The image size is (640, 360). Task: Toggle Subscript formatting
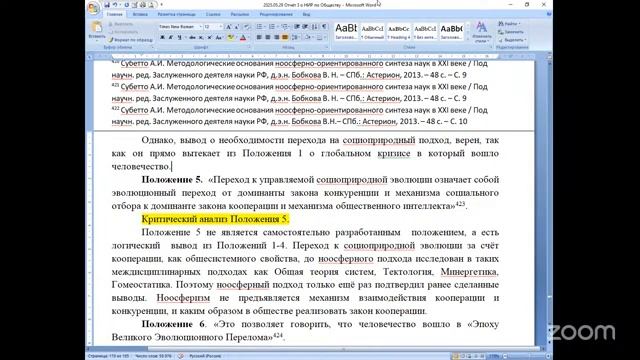(200, 38)
